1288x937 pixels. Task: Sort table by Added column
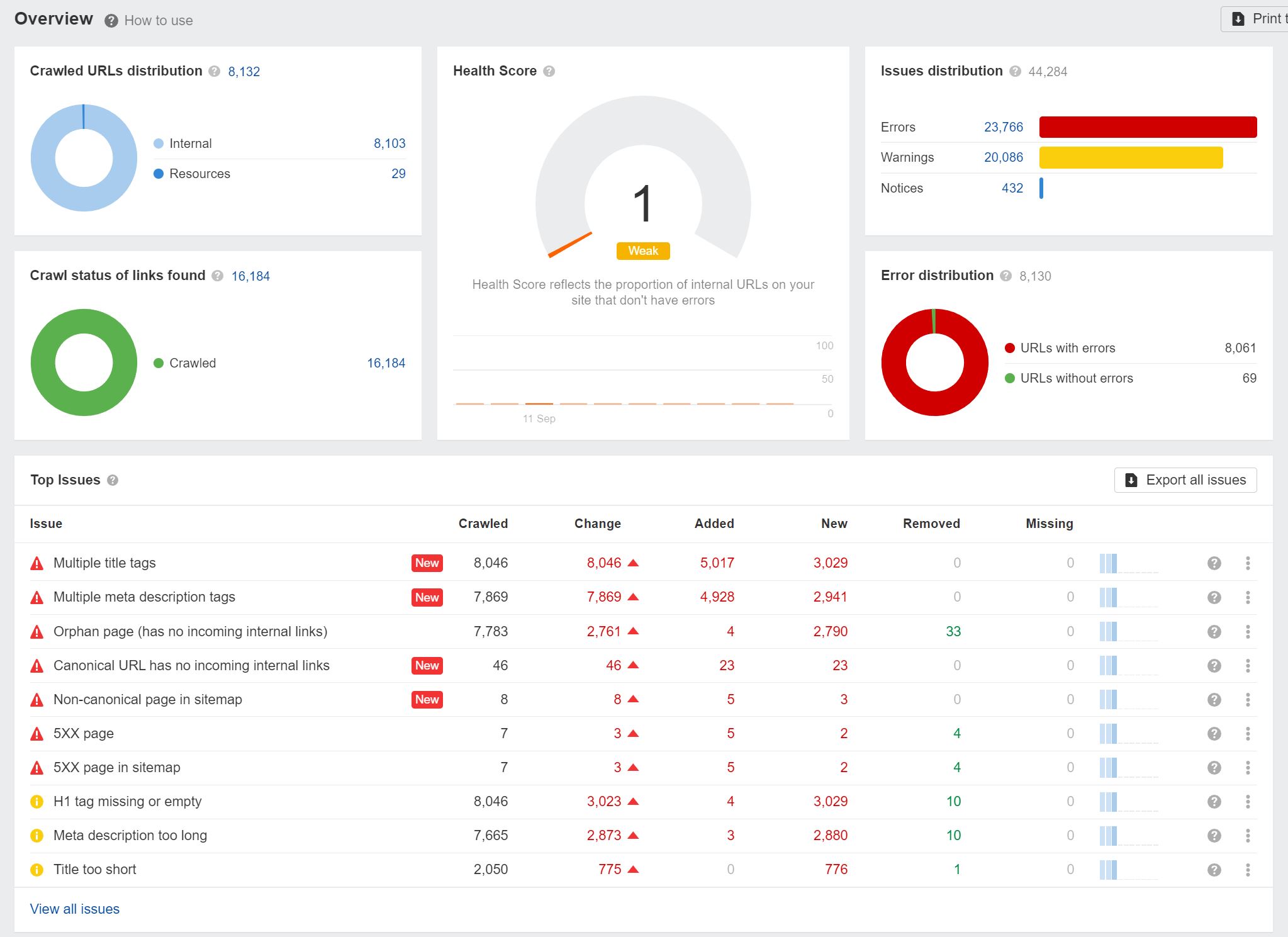[x=714, y=524]
